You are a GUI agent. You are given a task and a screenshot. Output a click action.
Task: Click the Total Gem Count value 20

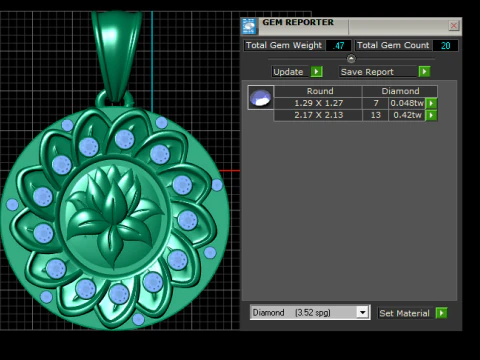pos(445,46)
